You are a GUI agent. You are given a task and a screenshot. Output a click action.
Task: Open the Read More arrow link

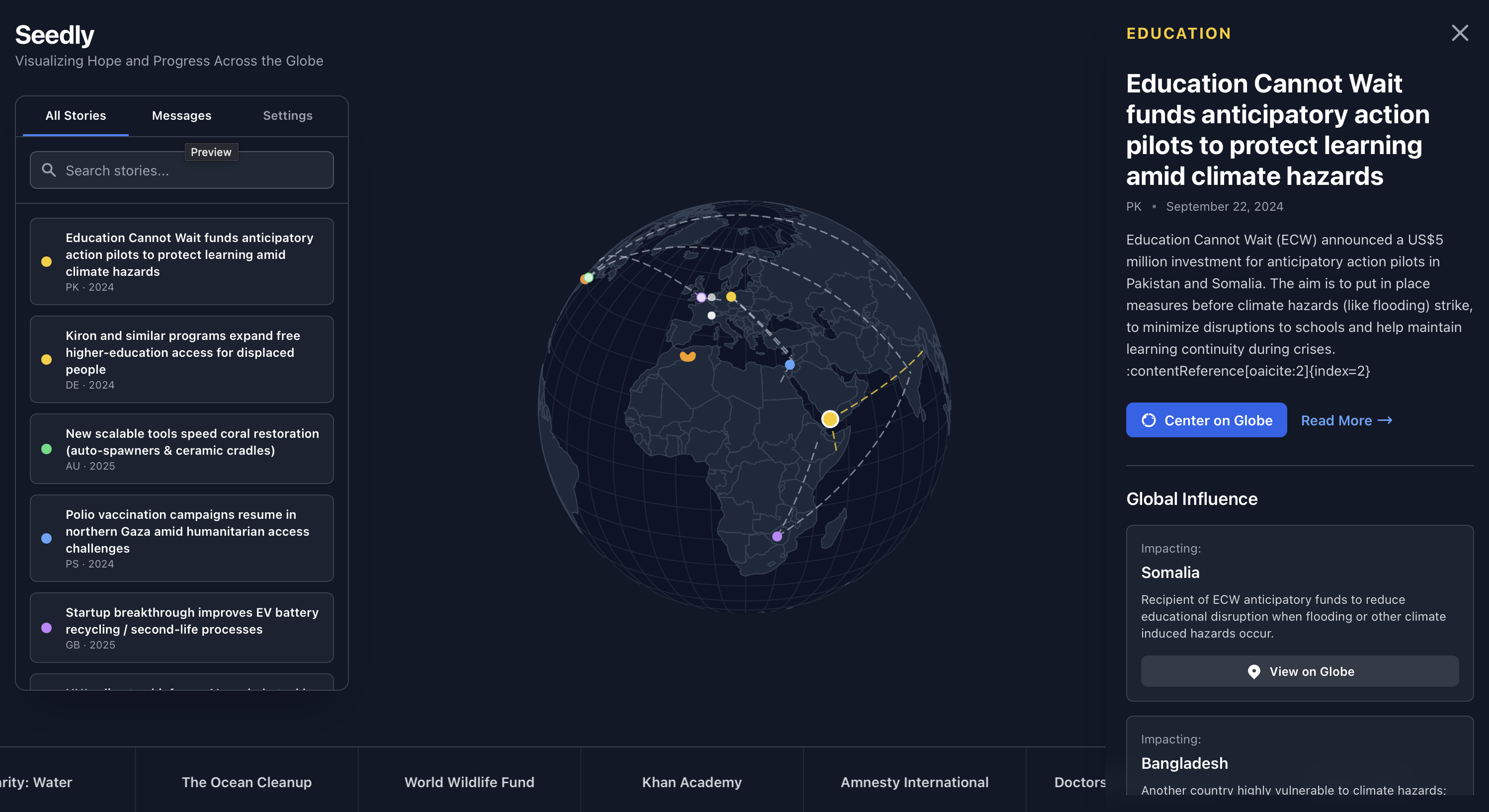1346,420
